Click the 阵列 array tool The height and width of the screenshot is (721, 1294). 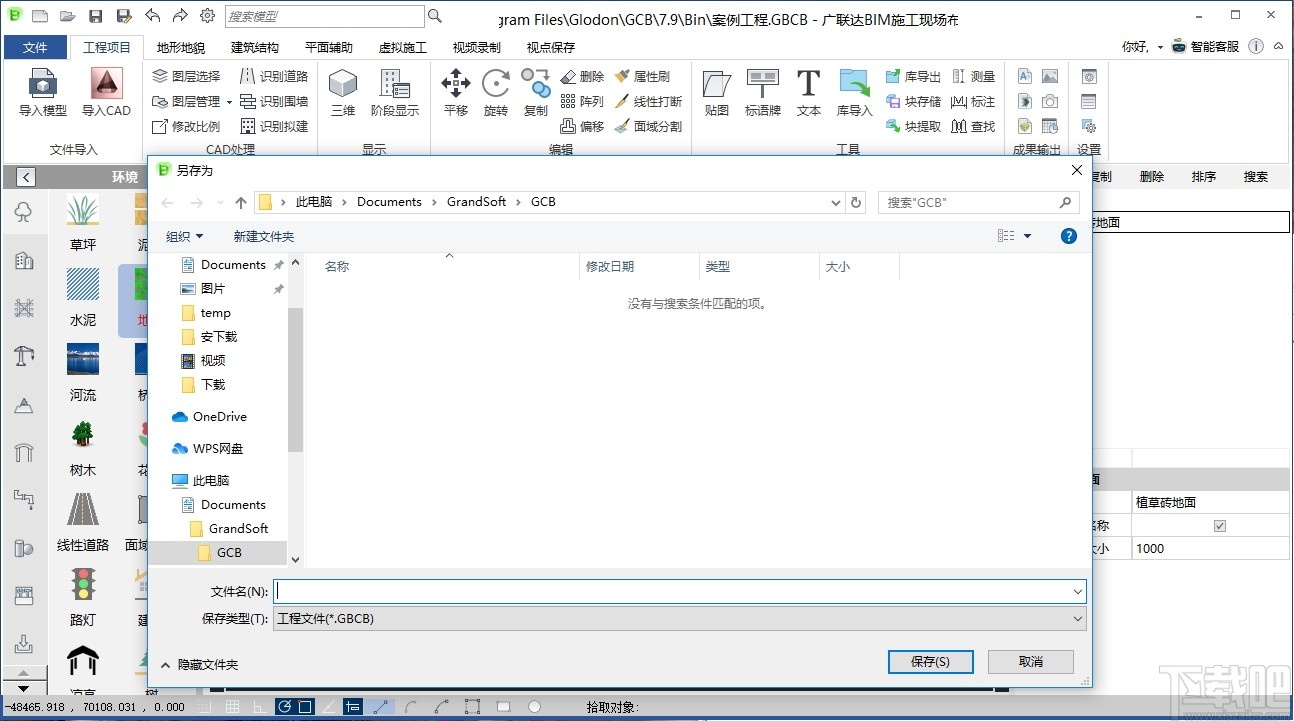[582, 101]
